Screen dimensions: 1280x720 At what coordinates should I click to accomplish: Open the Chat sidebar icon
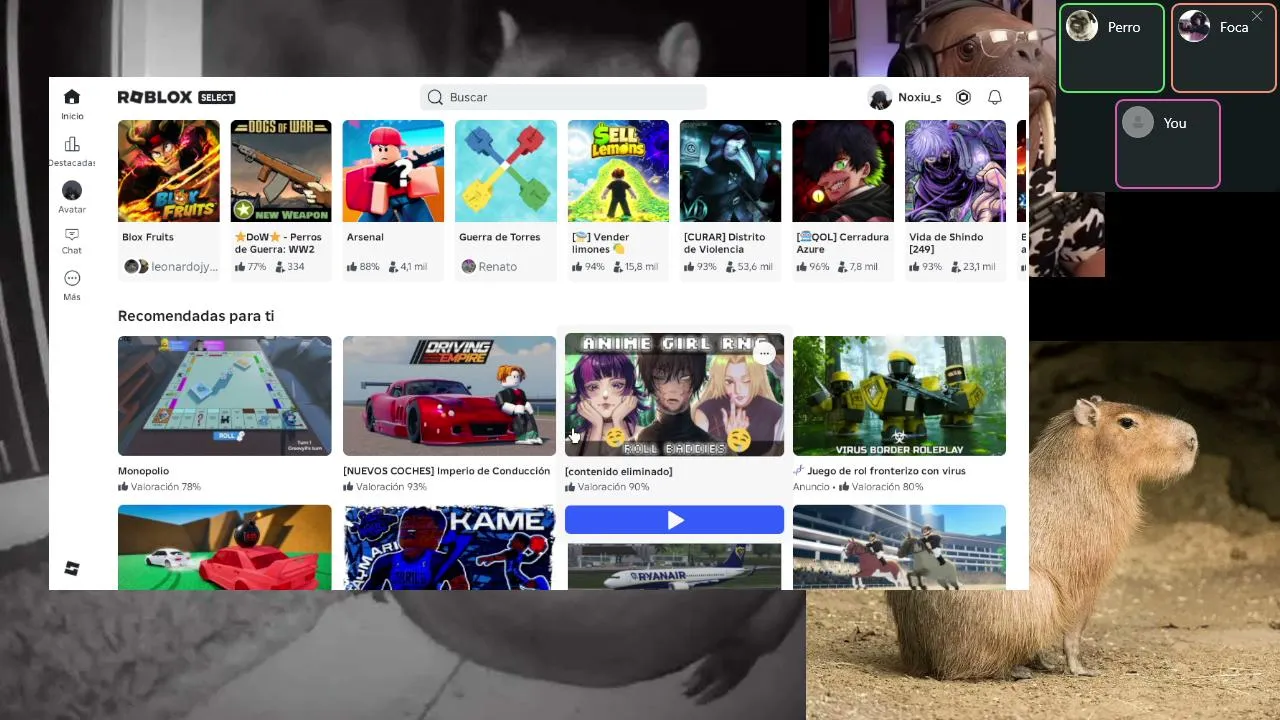click(72, 234)
